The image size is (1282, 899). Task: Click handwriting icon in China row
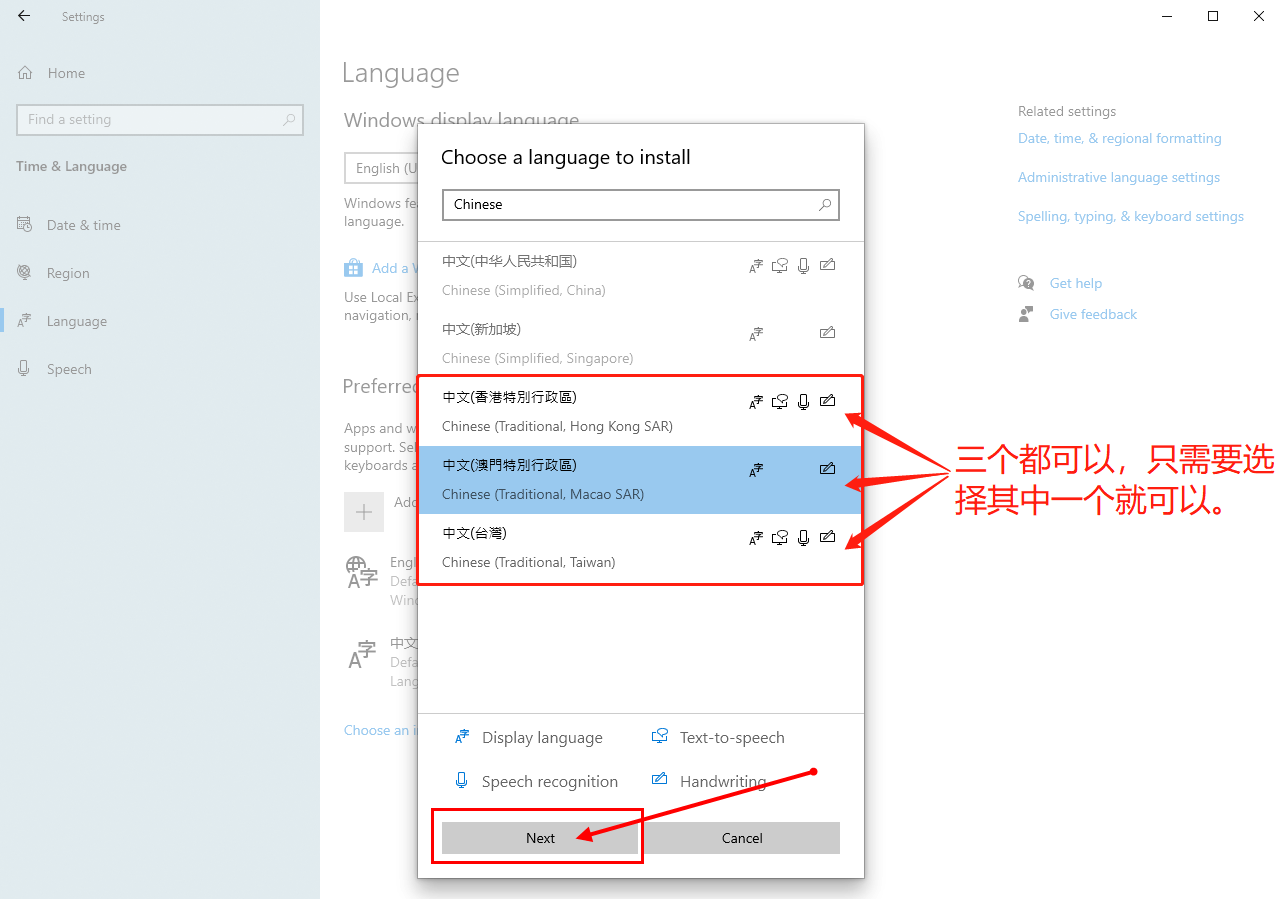pyautogui.click(x=827, y=265)
